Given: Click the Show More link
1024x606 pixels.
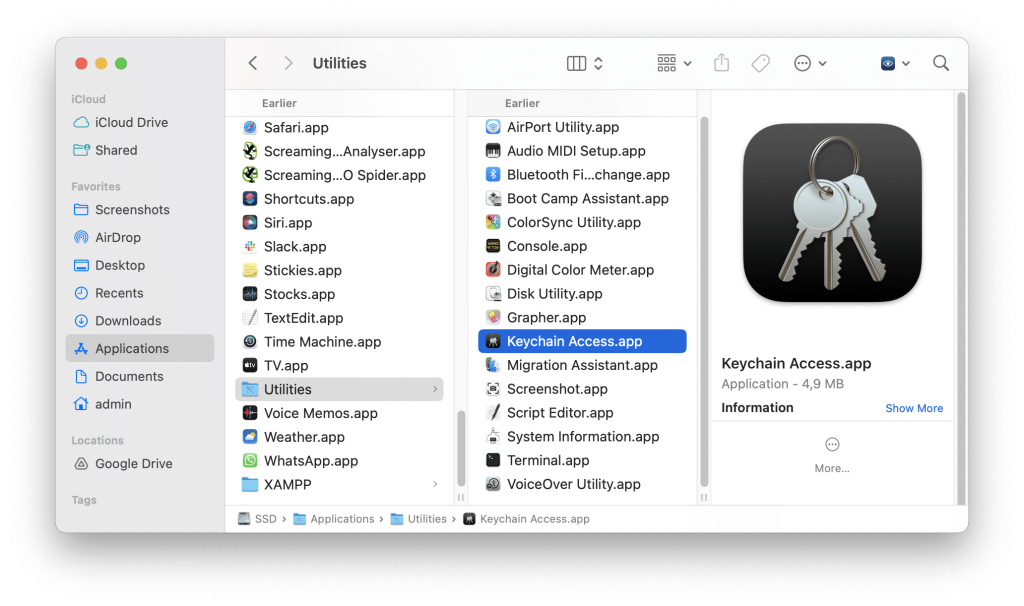Looking at the screenshot, I should 914,408.
